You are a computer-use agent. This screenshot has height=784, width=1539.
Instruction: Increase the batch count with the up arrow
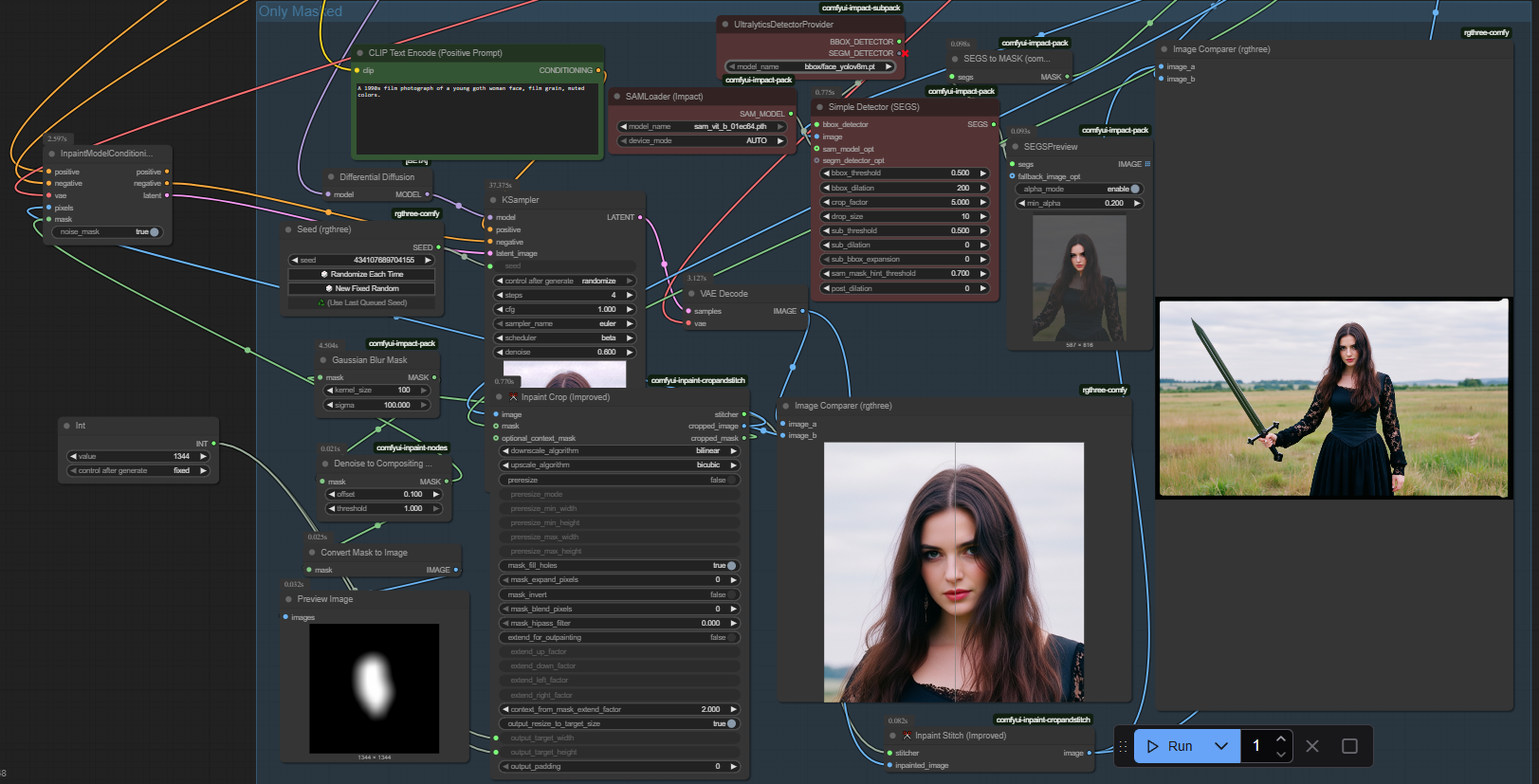tap(1281, 738)
